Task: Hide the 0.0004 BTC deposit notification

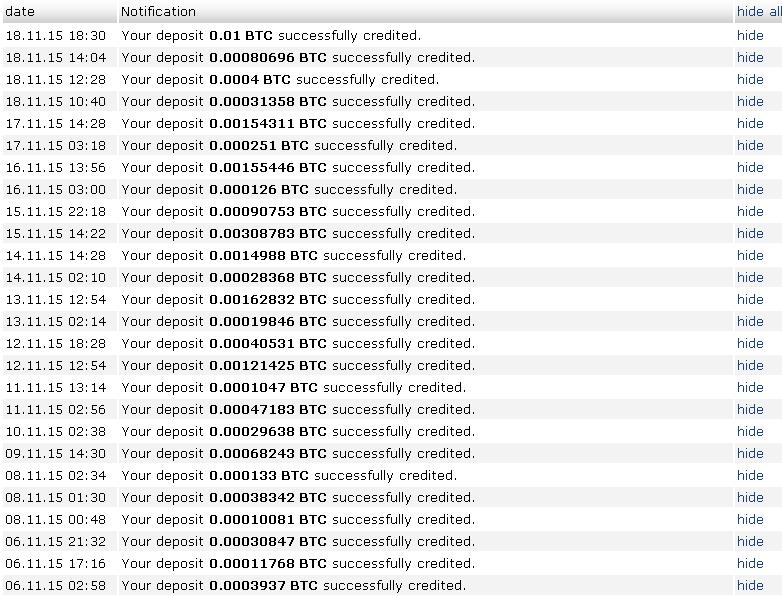Action: tap(750, 79)
